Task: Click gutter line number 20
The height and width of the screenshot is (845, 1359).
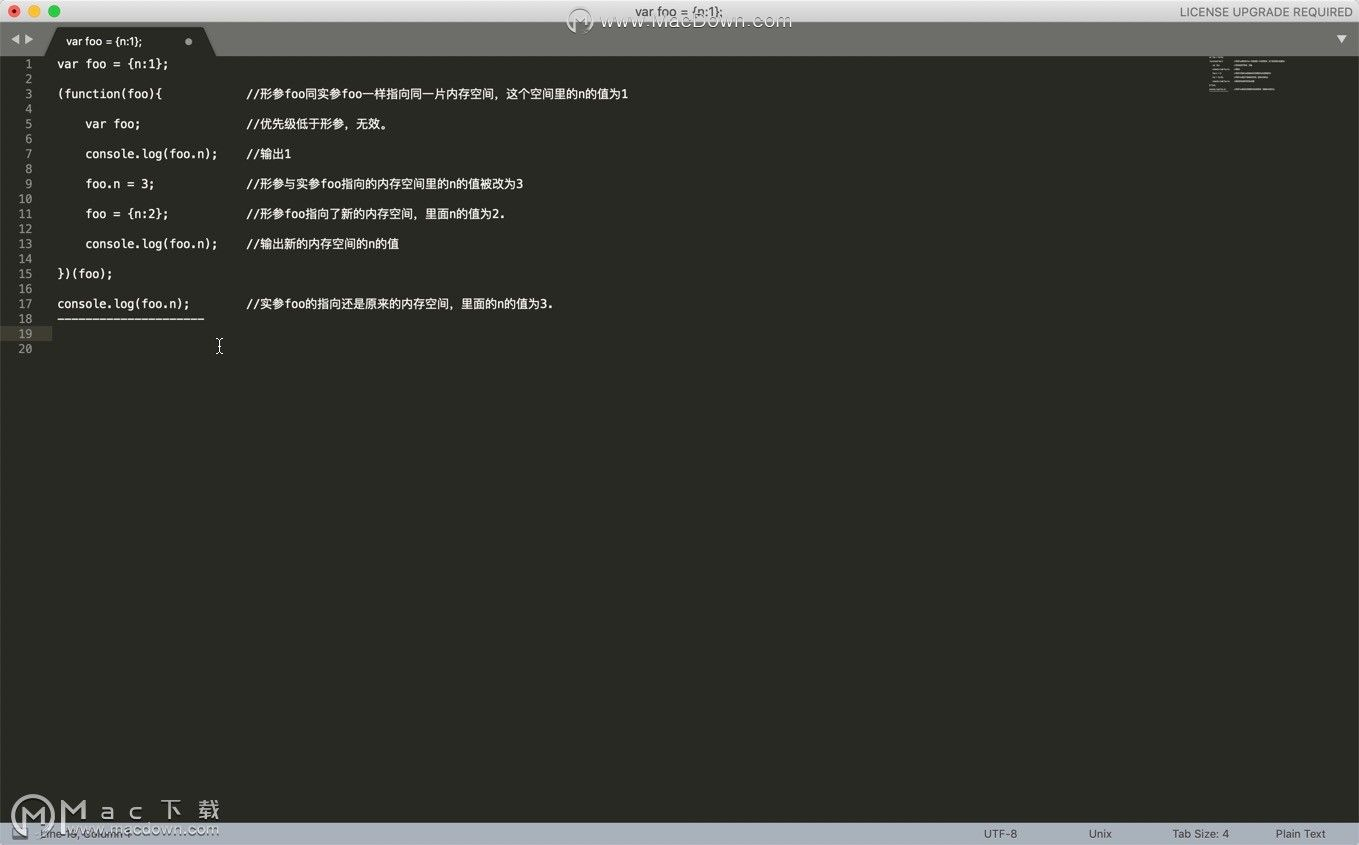Action: click(x=25, y=349)
